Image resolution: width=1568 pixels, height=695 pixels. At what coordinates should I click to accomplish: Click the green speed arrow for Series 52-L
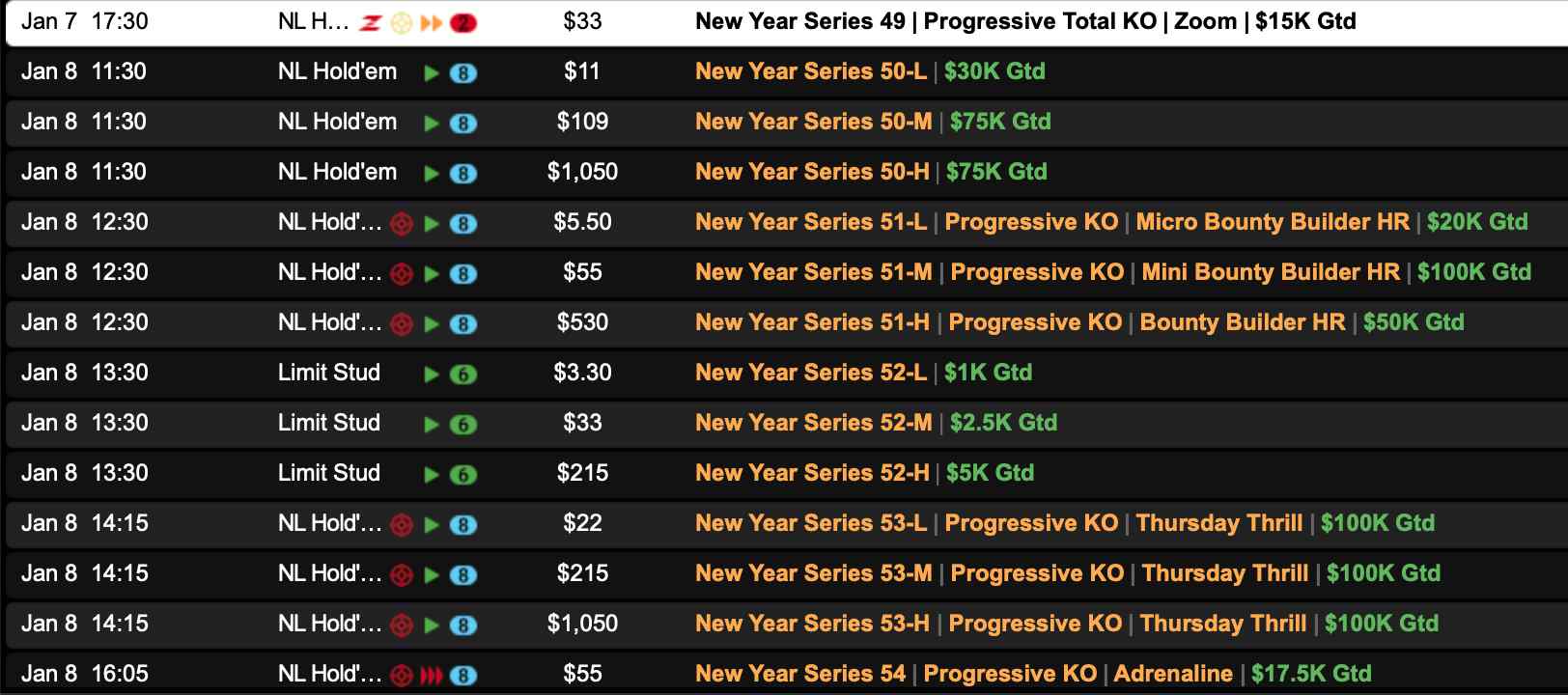coord(432,375)
